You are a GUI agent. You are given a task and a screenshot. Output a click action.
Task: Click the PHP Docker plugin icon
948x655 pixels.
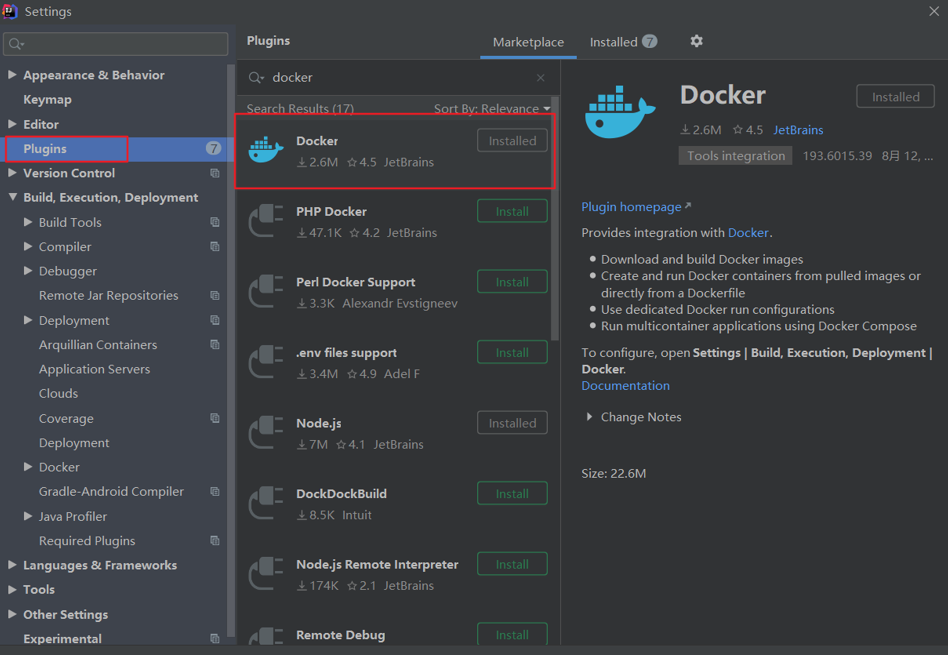[x=265, y=221]
